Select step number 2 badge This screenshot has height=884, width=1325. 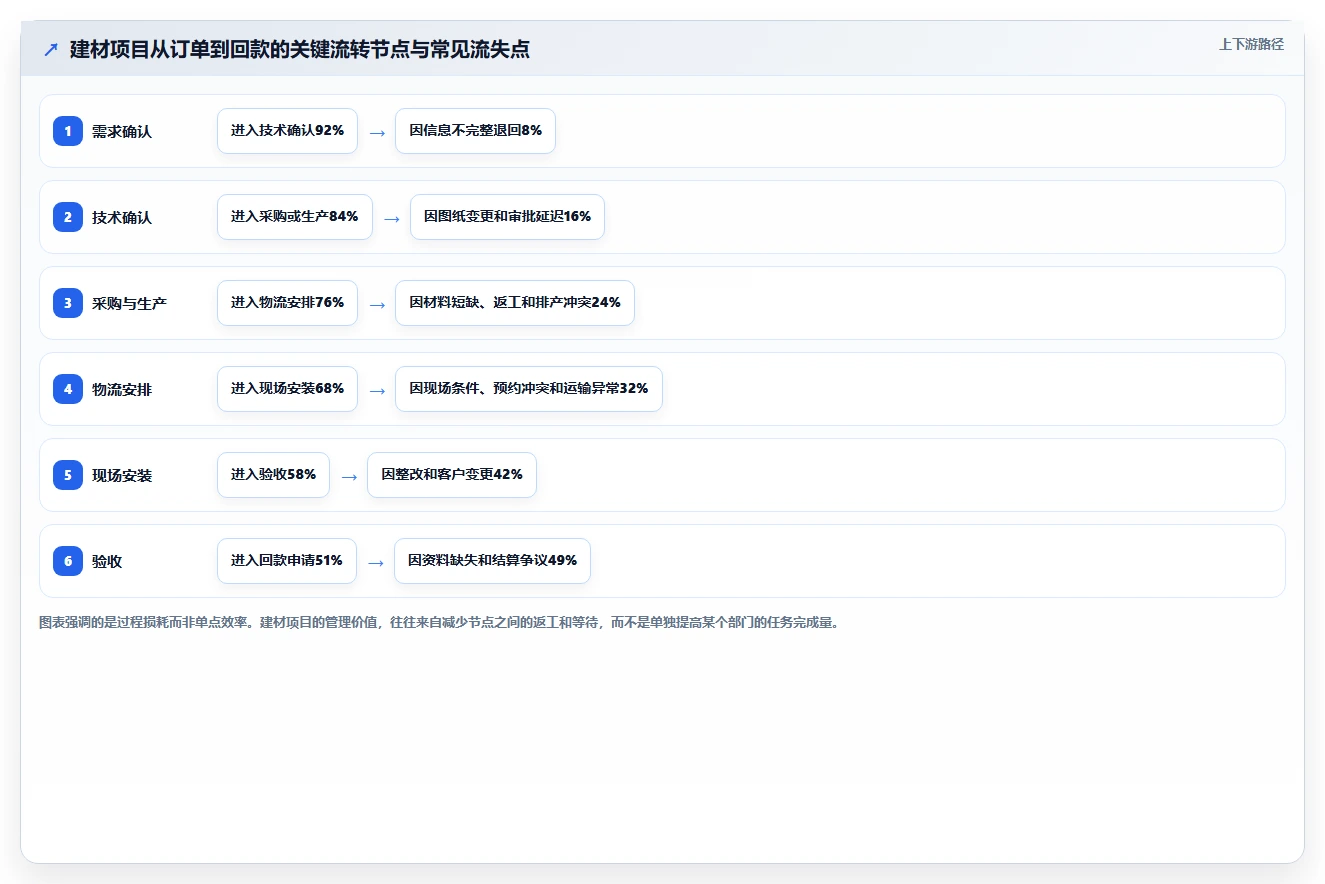pyautogui.click(x=68, y=217)
